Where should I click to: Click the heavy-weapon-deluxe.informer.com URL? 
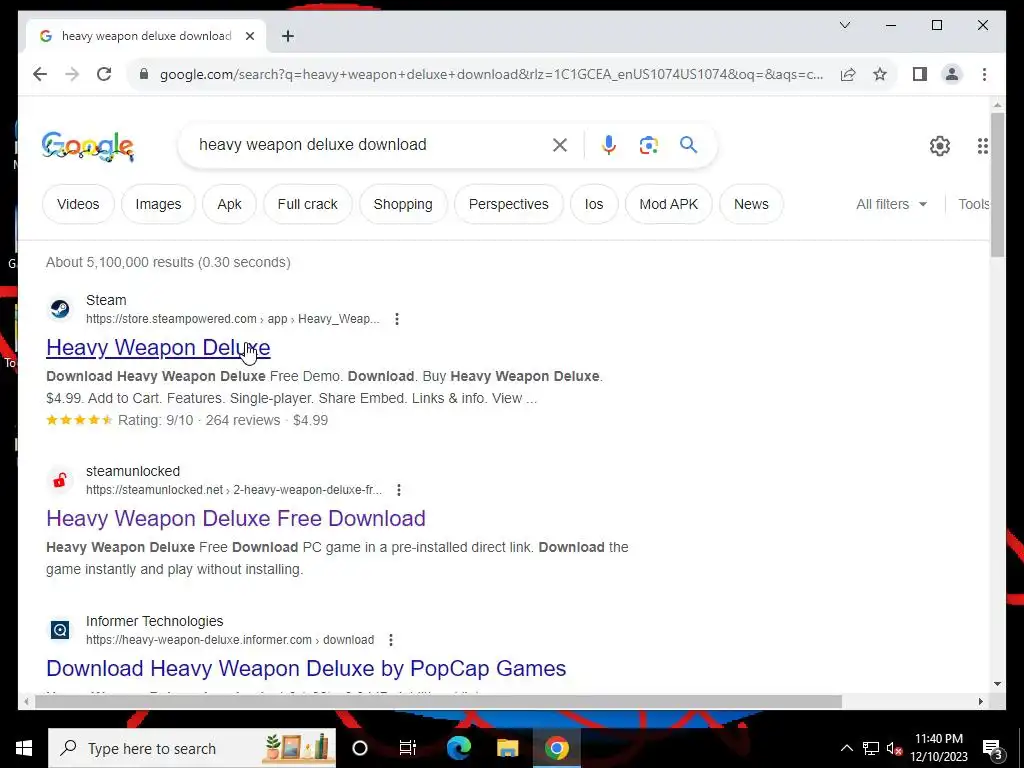(230, 640)
